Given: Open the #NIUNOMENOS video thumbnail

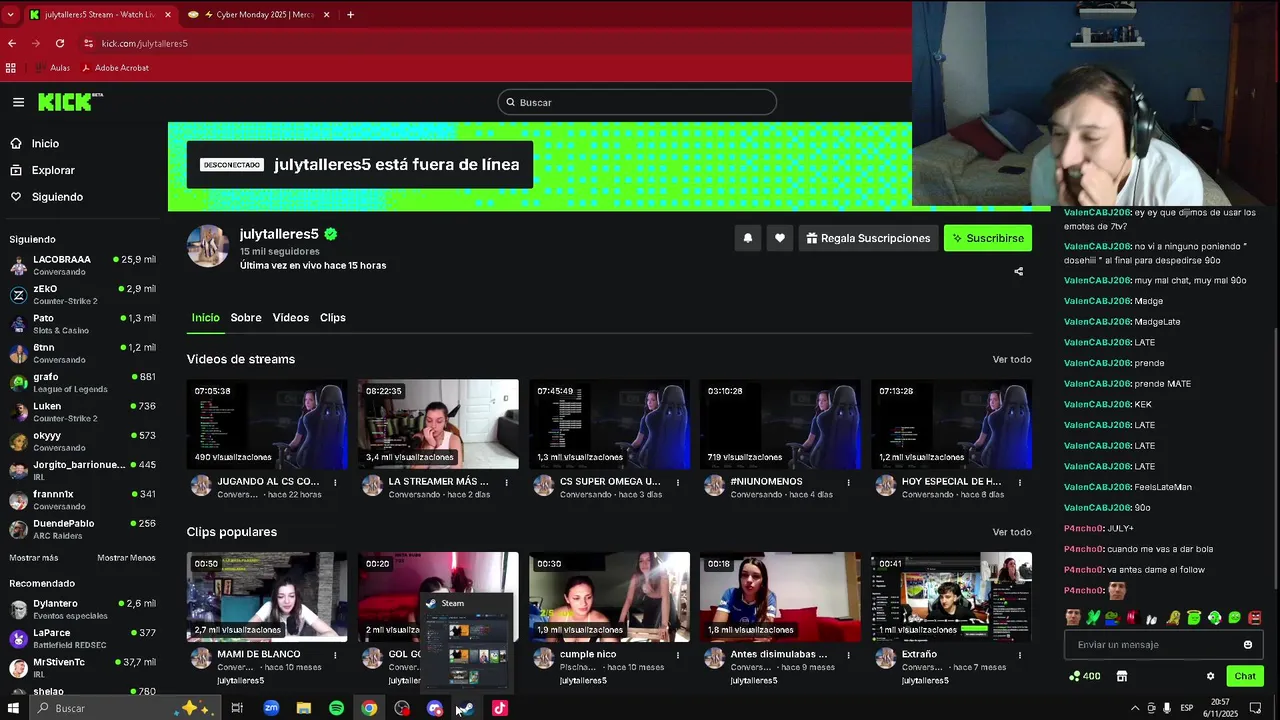Looking at the screenshot, I should pyautogui.click(x=780, y=424).
